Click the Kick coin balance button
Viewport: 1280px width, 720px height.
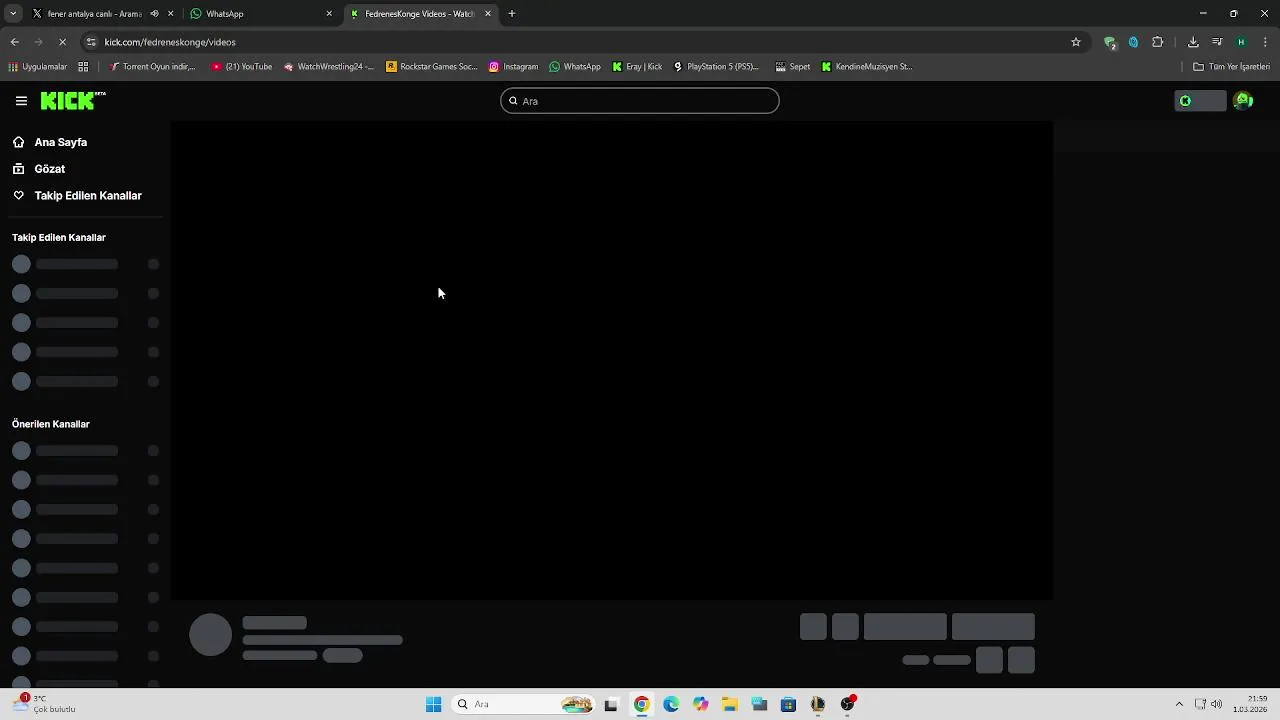tap(1200, 101)
